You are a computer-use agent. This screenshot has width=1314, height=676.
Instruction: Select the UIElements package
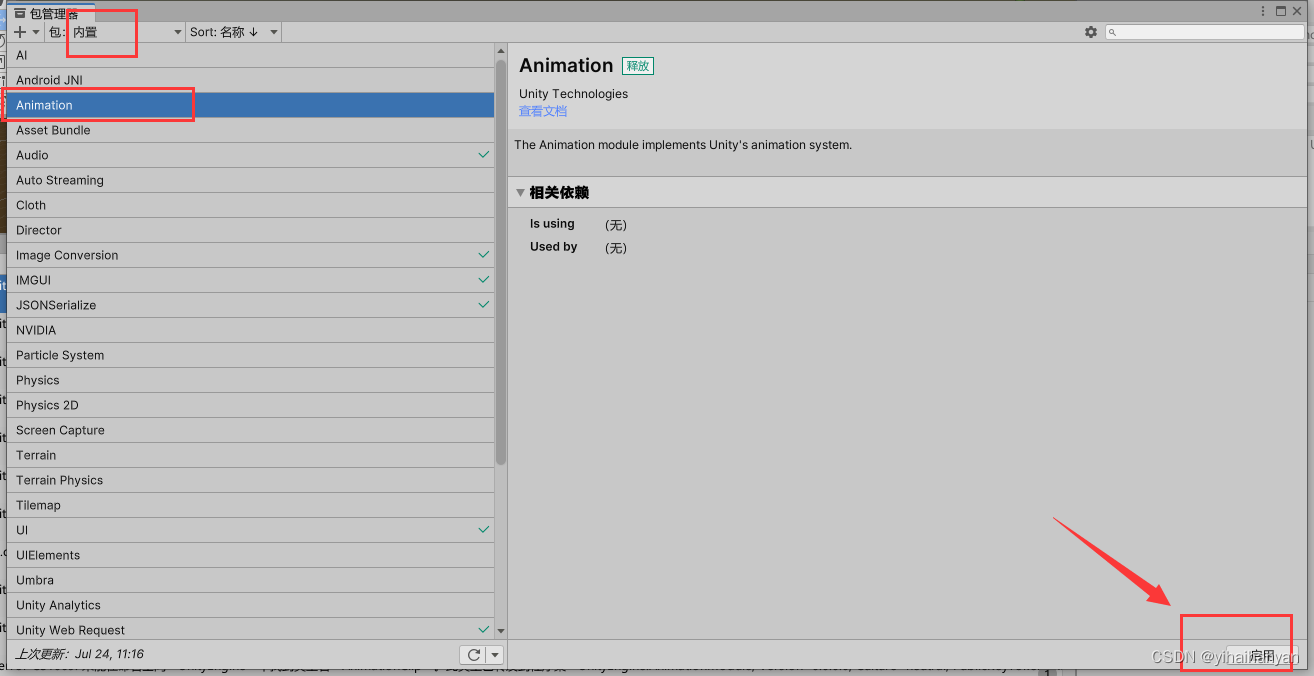251,555
